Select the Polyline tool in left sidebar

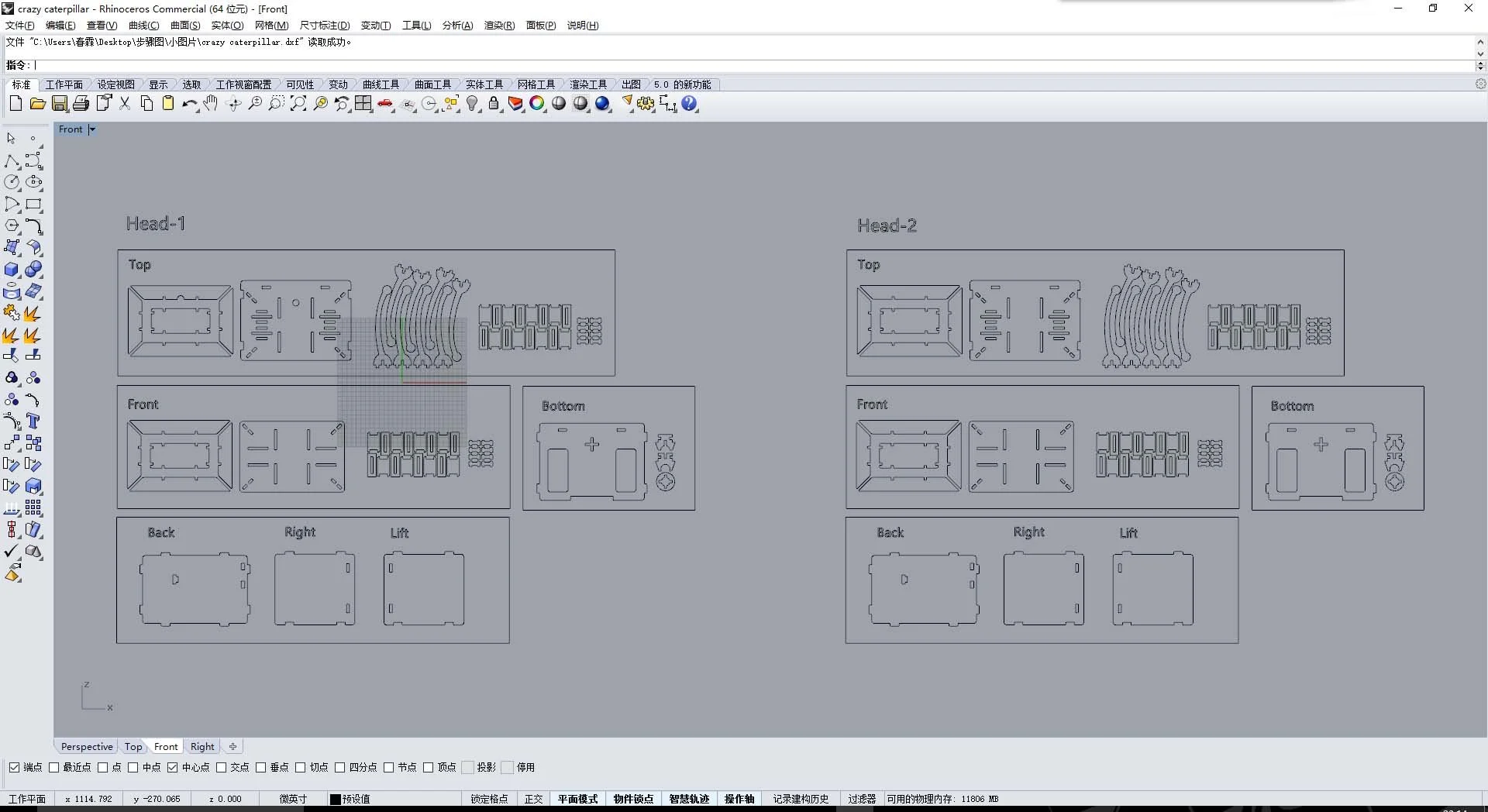coord(12,161)
